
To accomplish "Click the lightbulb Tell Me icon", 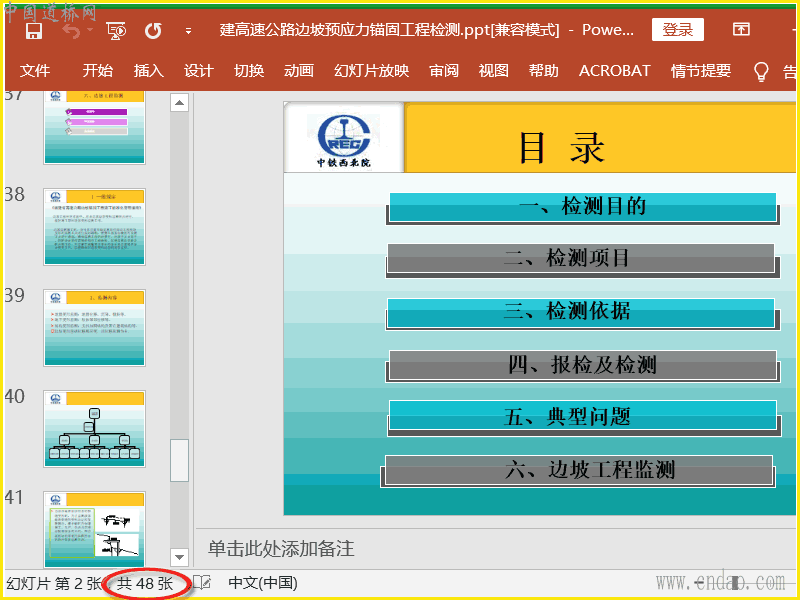I will click(761, 71).
